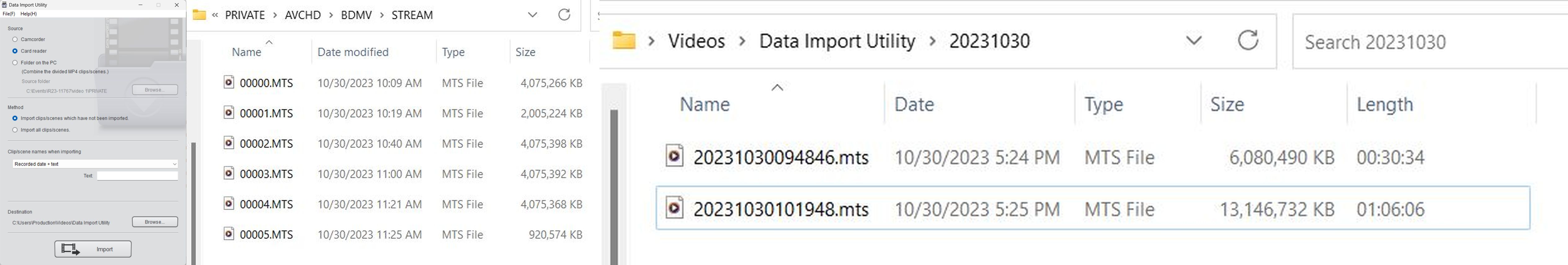Open STREAM address bar history dropdown
Screen dimensions: 1568x265
point(532,15)
